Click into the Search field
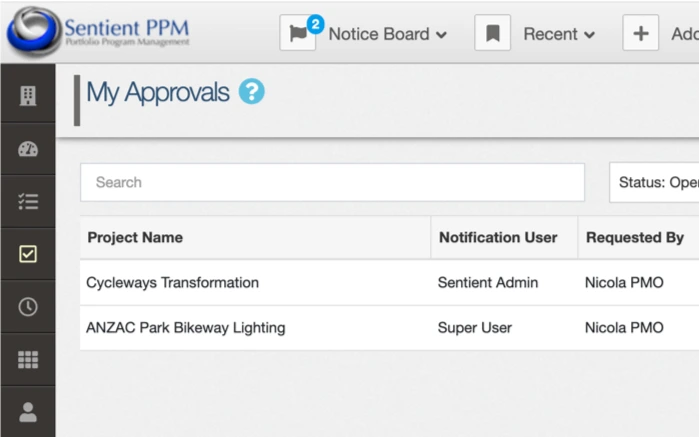 pyautogui.click(x=332, y=182)
